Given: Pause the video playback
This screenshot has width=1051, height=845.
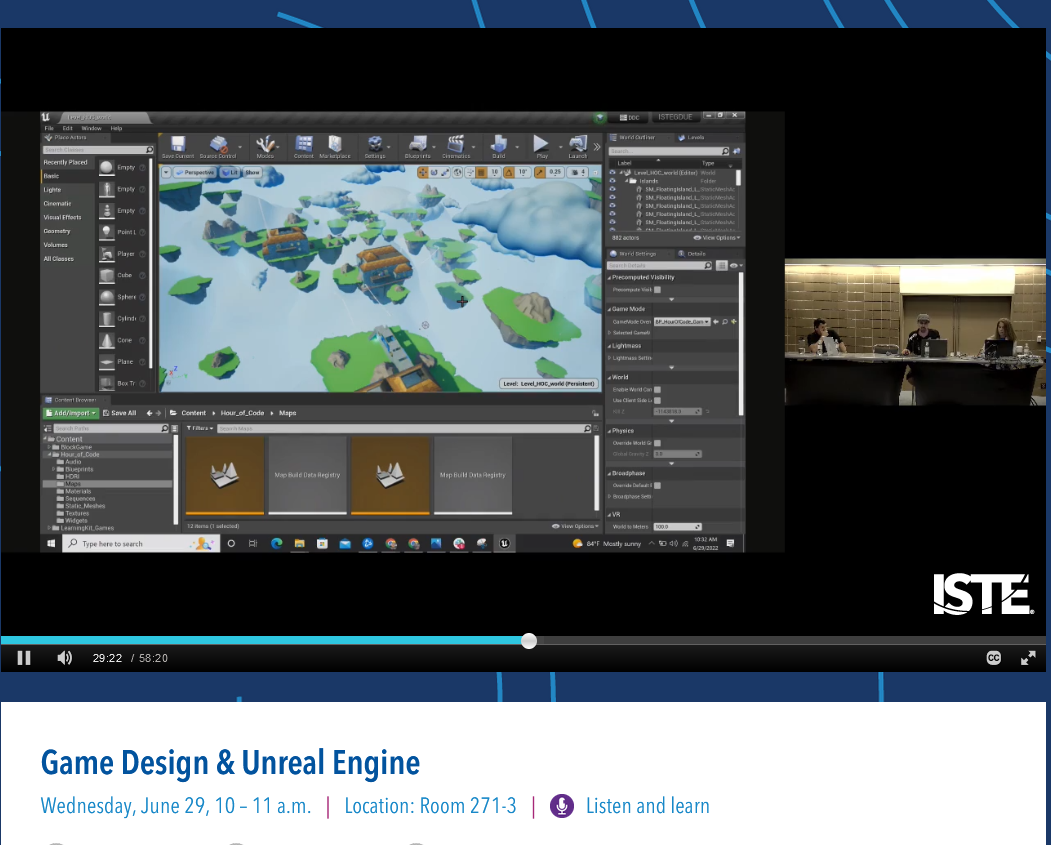Looking at the screenshot, I should [x=24, y=658].
